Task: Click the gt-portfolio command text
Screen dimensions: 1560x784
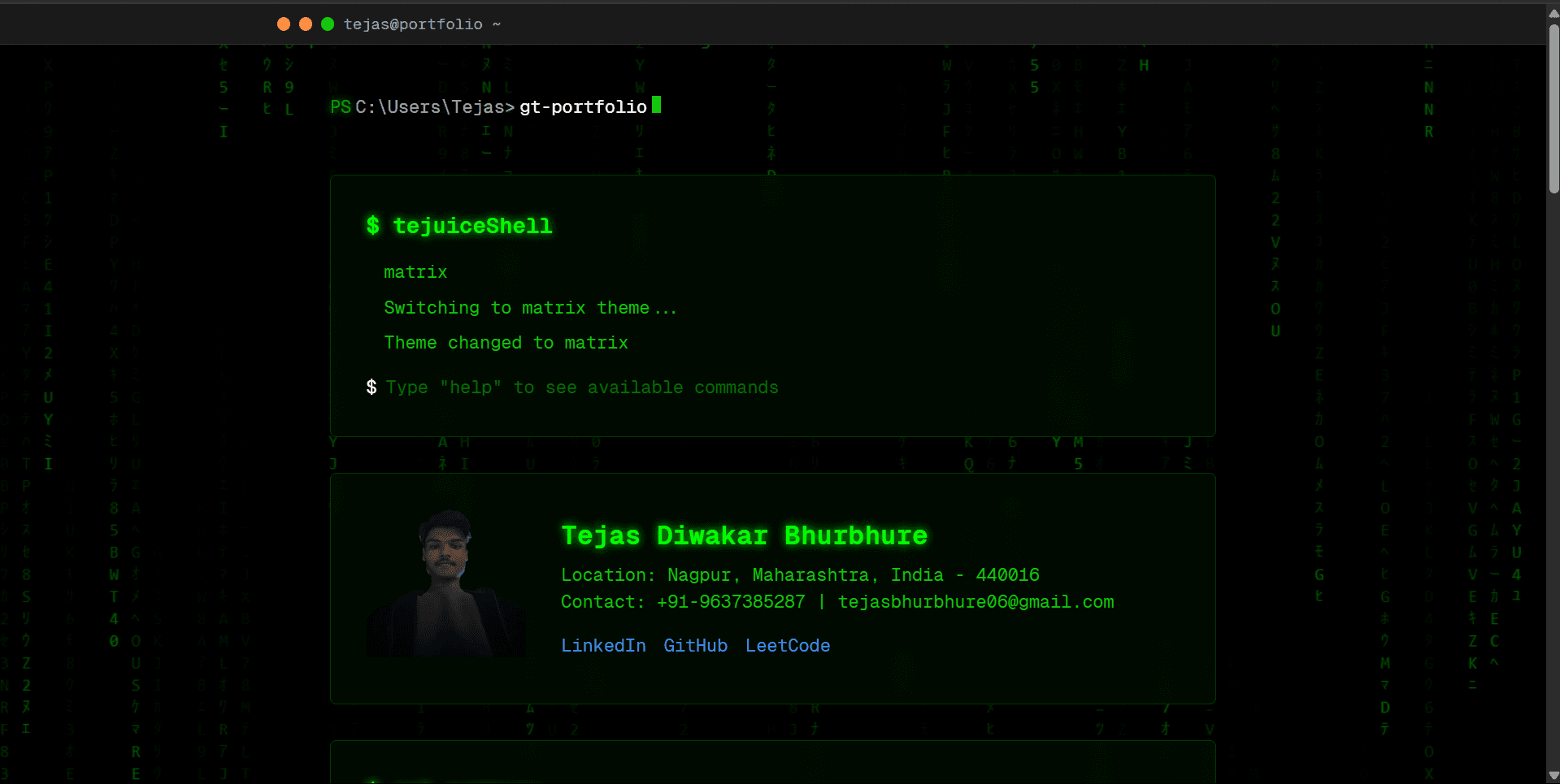Action: tap(583, 107)
